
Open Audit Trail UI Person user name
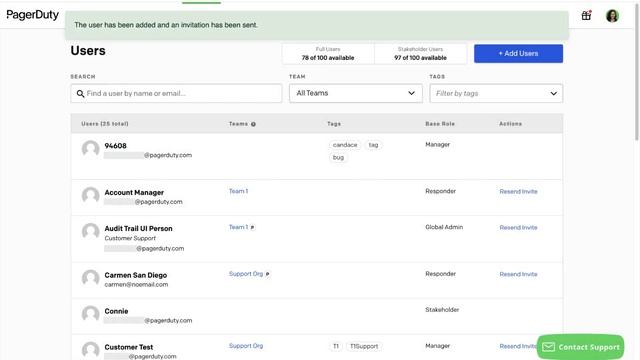click(138, 229)
